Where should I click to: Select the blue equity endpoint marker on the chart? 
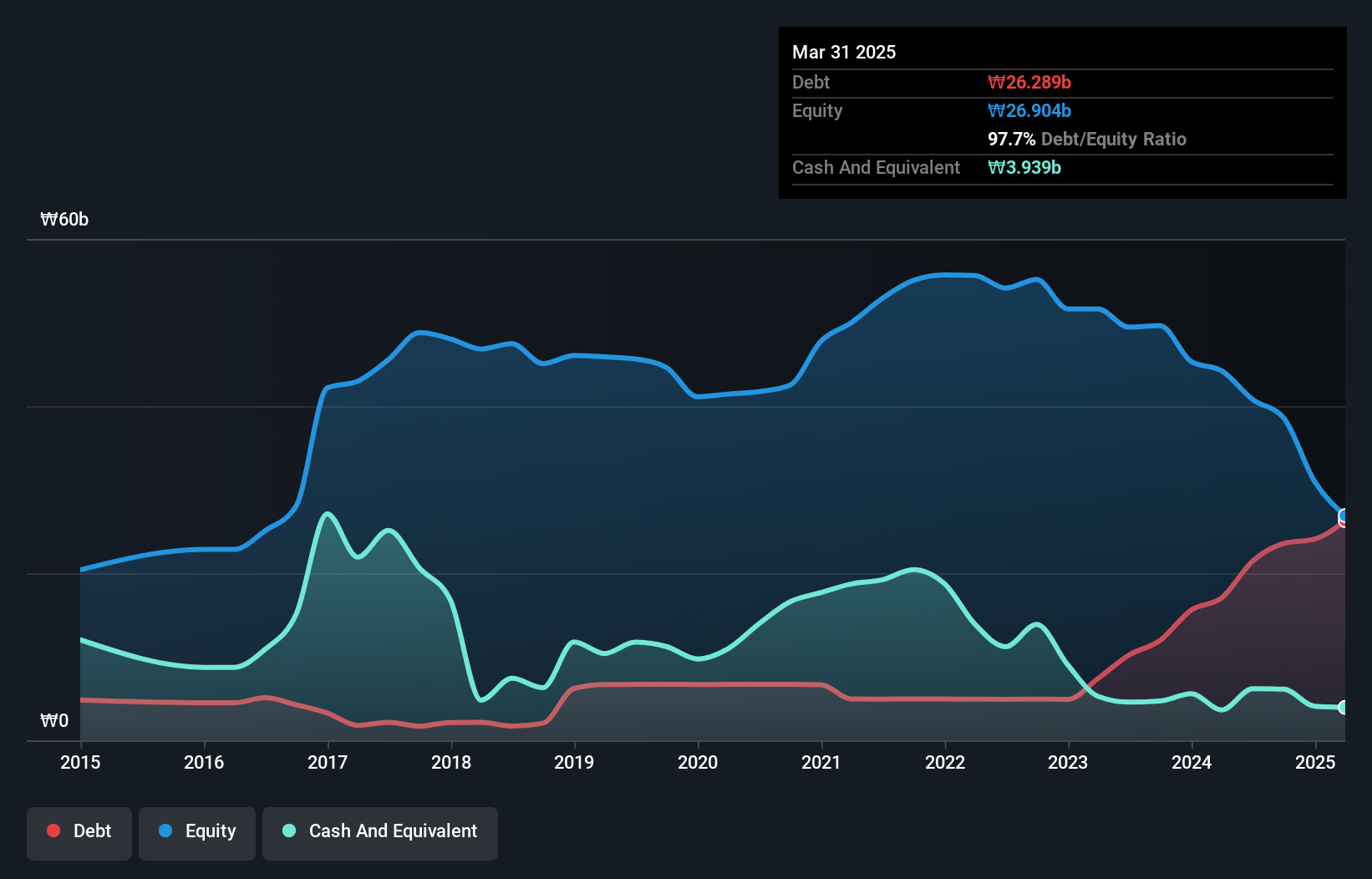[x=1344, y=515]
